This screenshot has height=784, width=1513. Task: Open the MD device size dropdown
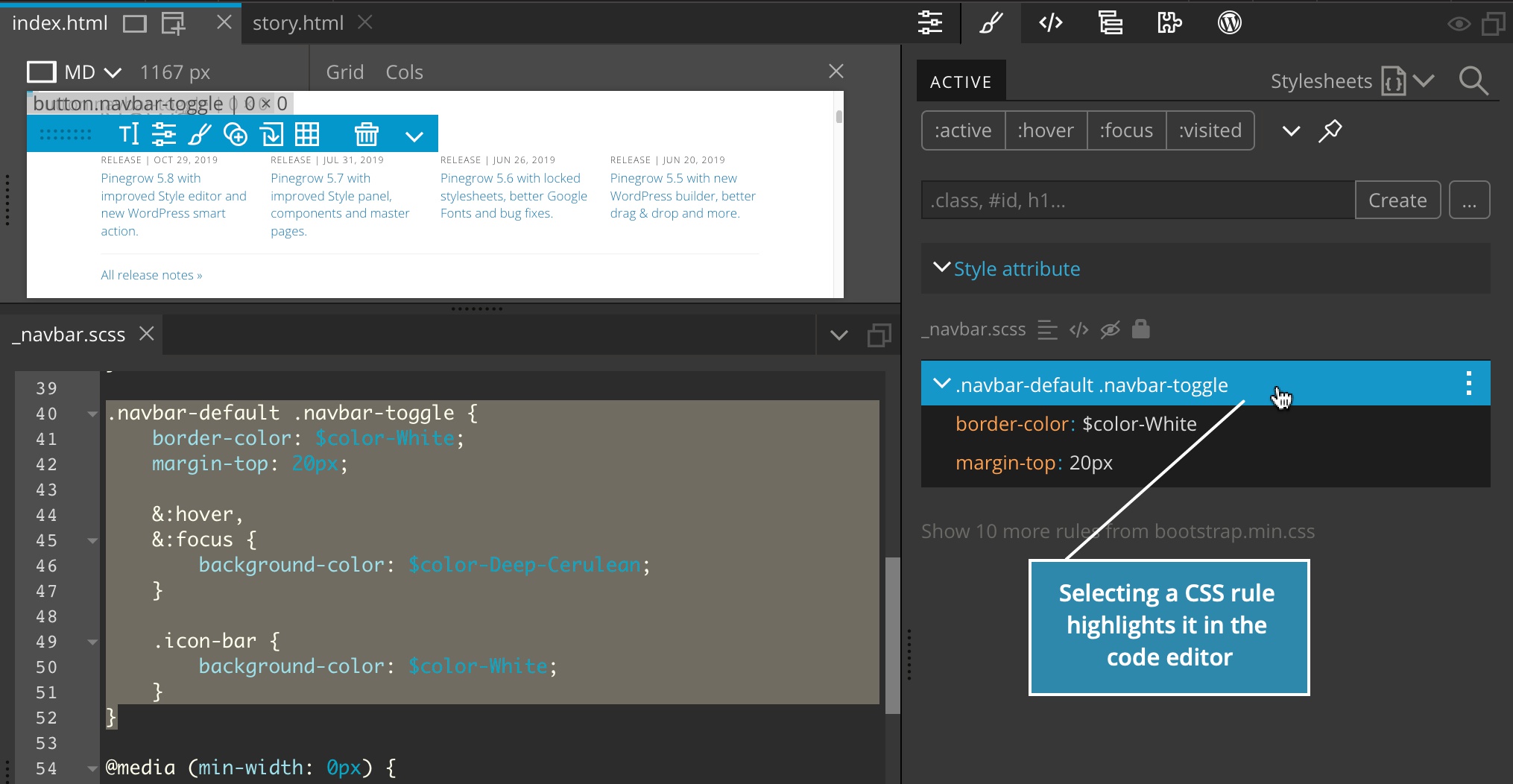tap(75, 72)
